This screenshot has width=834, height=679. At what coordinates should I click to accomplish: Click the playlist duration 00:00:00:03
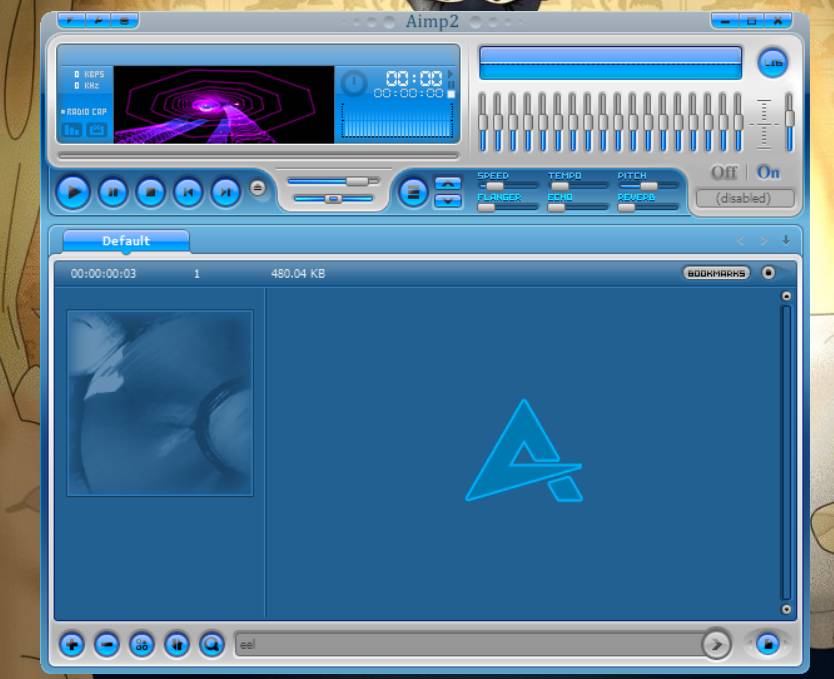coord(103,273)
